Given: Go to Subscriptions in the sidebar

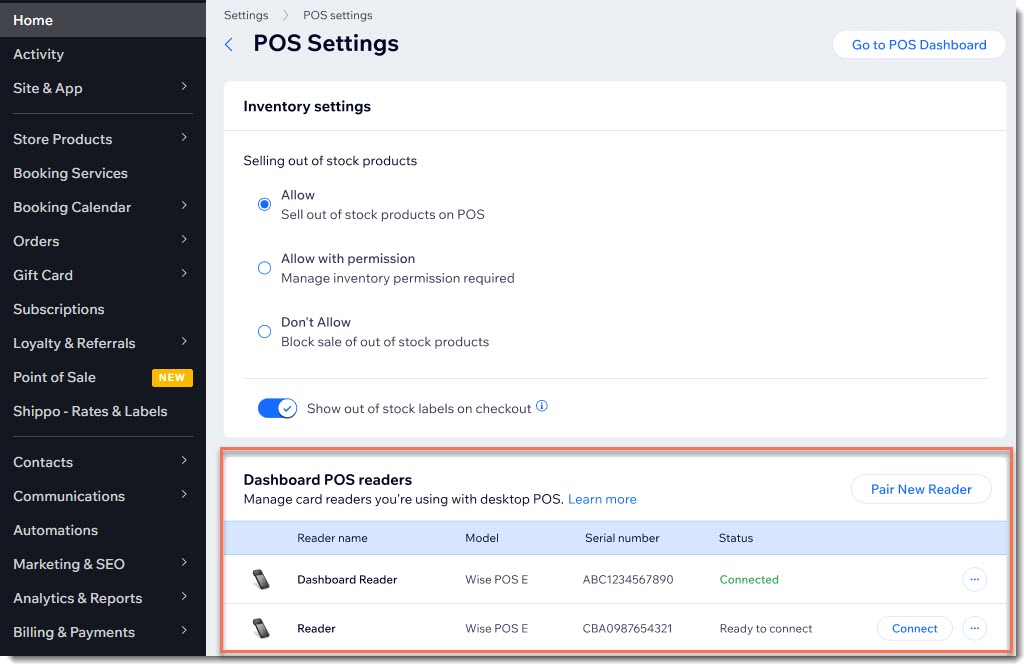Looking at the screenshot, I should (x=58, y=309).
